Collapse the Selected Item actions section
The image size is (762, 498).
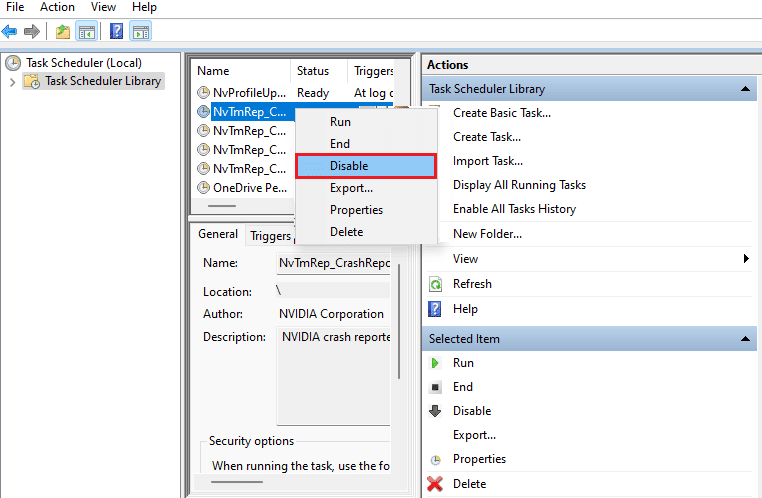click(x=745, y=339)
